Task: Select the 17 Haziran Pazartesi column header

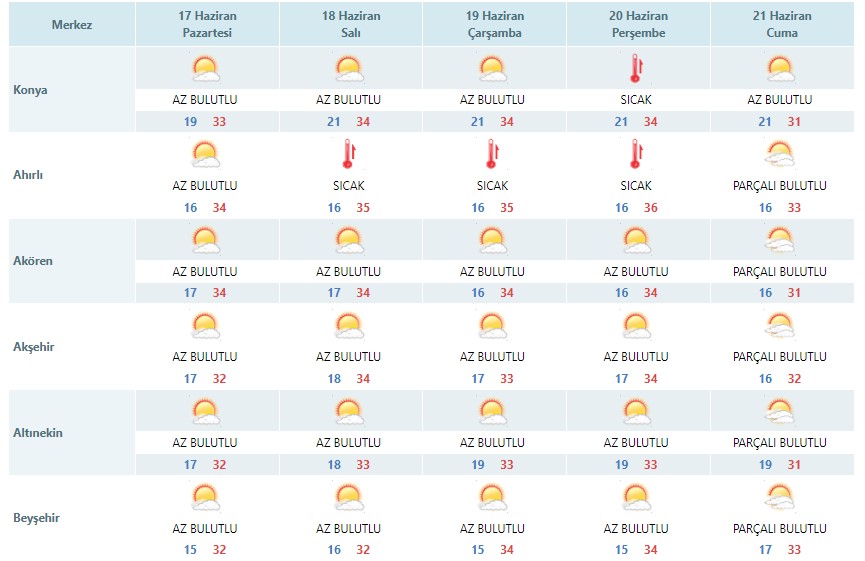Action: click(207, 24)
